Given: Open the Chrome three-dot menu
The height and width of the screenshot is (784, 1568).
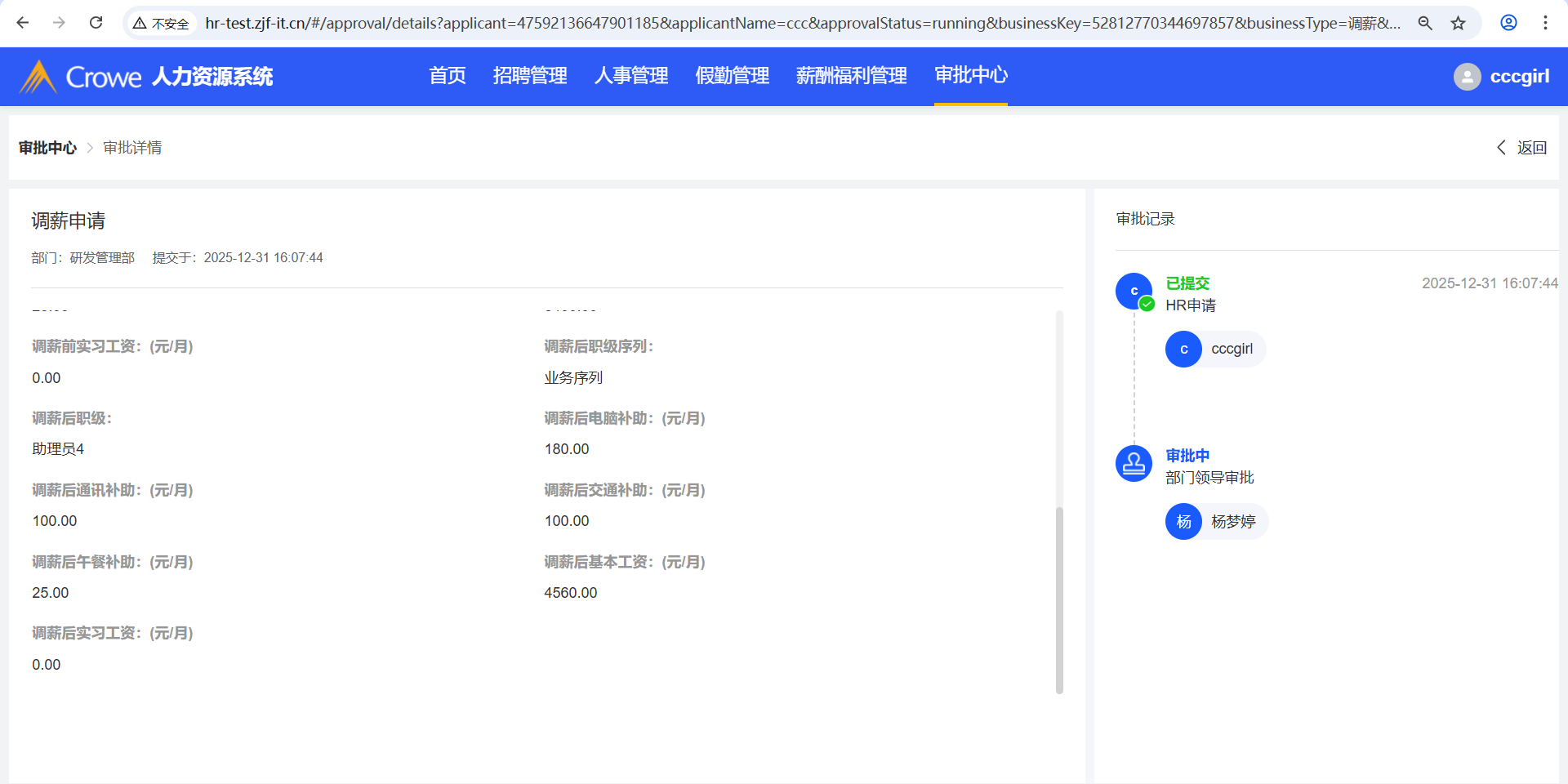Looking at the screenshot, I should [1545, 23].
